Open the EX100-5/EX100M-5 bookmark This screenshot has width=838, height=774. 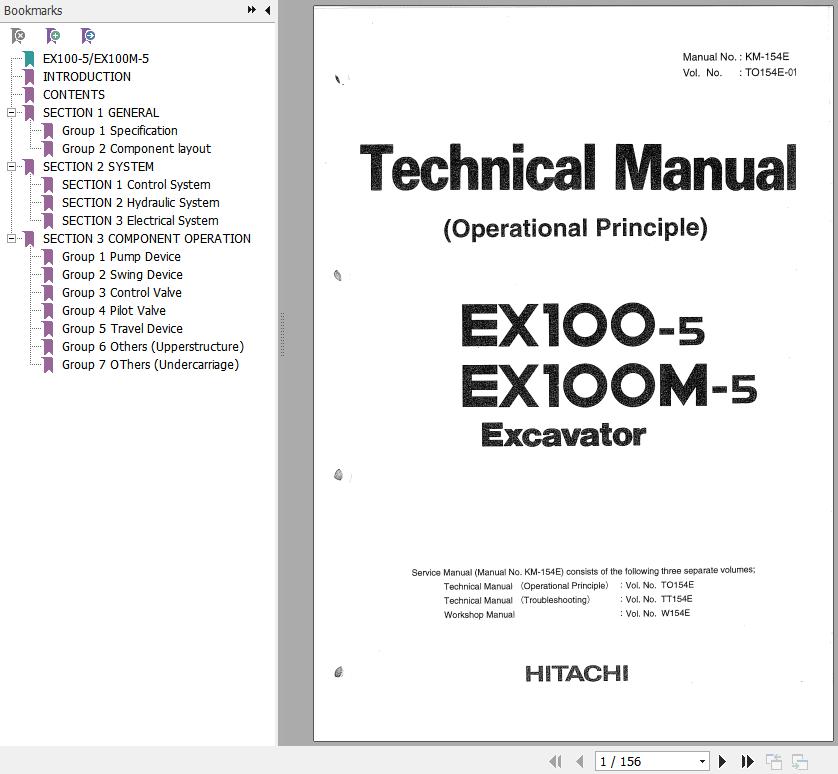tap(96, 59)
